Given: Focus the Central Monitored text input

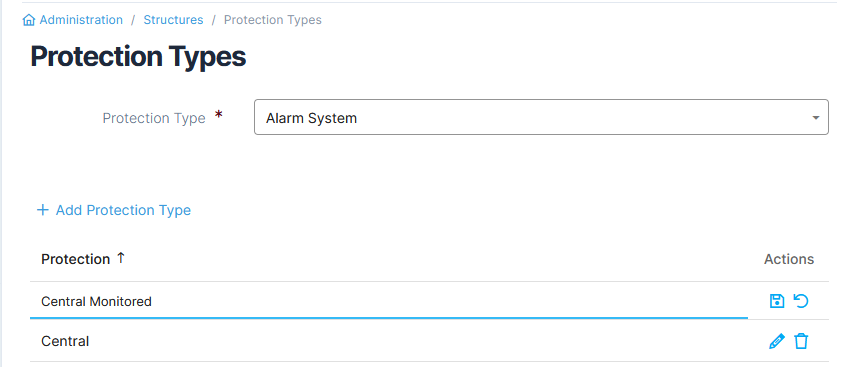Looking at the screenshot, I should [x=389, y=301].
